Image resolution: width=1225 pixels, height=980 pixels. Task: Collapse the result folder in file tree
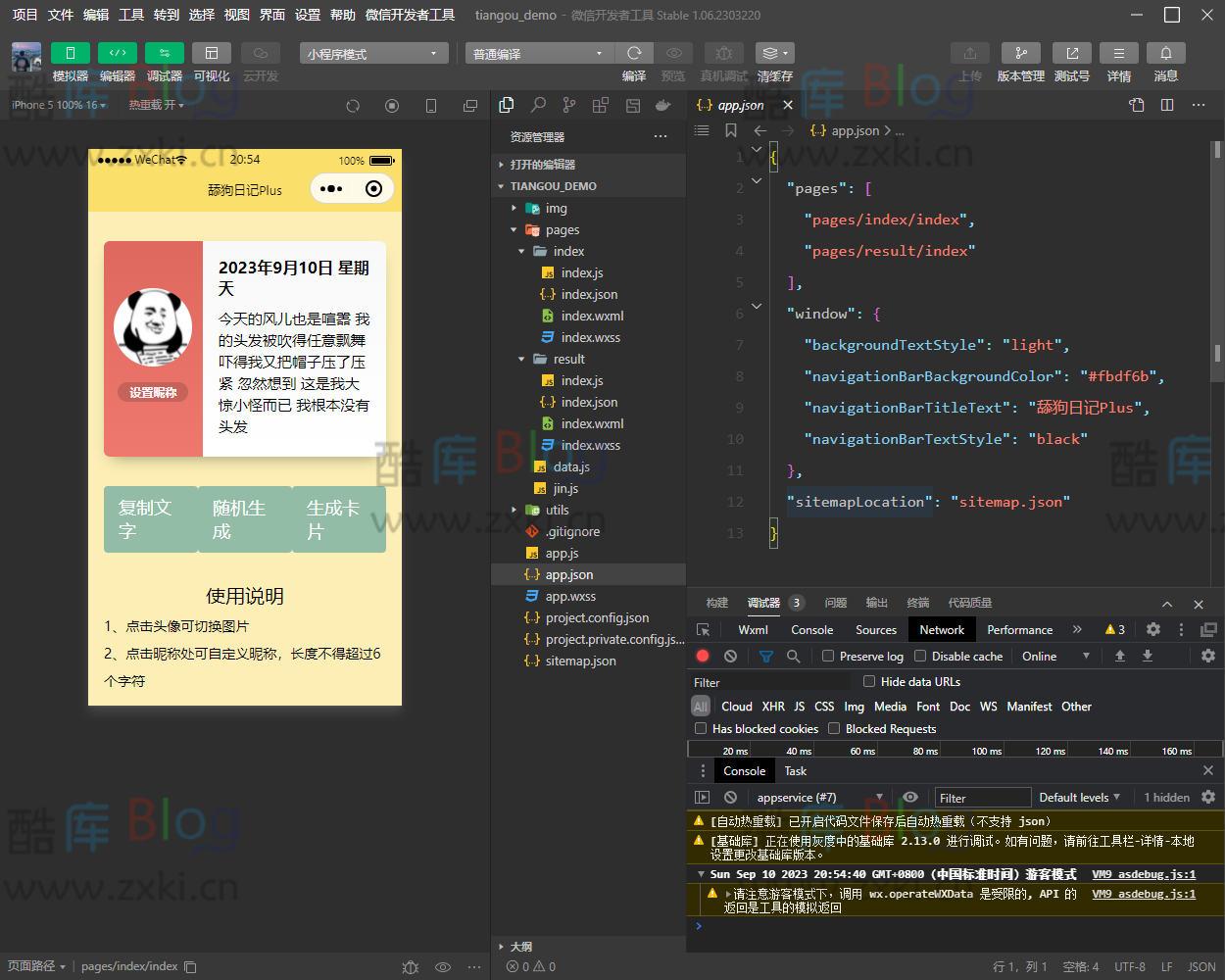coord(522,360)
